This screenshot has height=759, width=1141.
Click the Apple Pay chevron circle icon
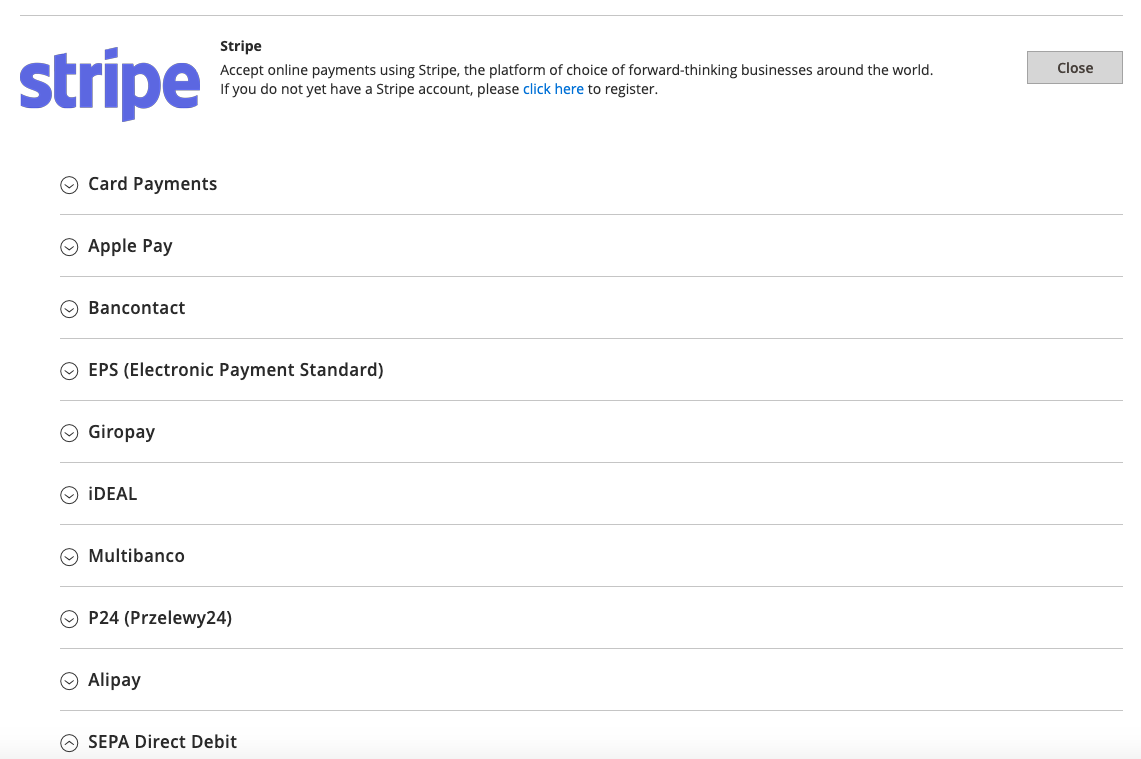tap(69, 247)
